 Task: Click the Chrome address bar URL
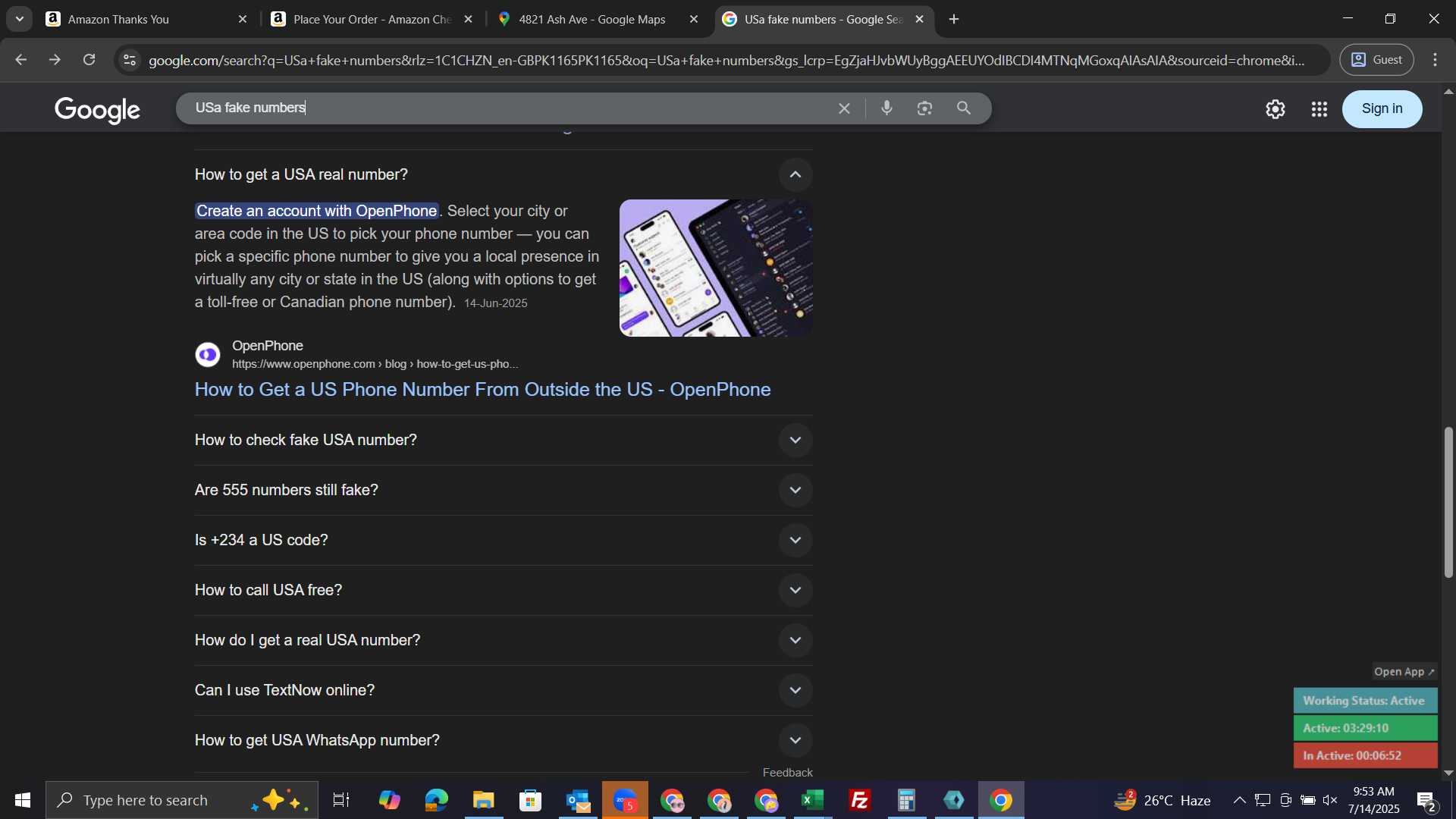(726, 60)
